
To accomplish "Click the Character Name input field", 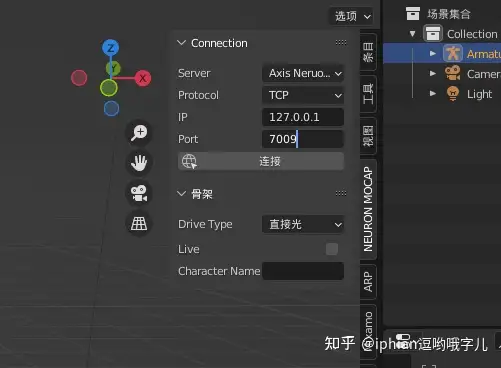I will pos(303,271).
